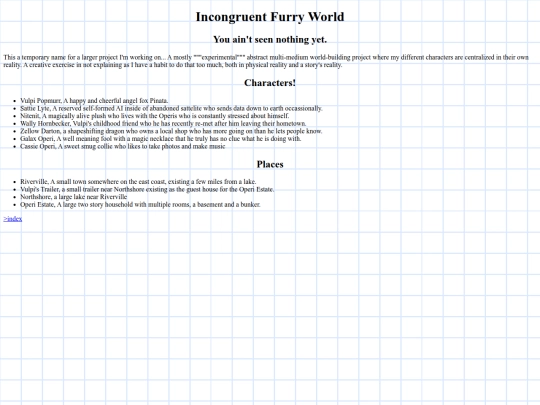Click the Operi Estate place entry
The height and width of the screenshot is (405, 540).
pos(140,204)
